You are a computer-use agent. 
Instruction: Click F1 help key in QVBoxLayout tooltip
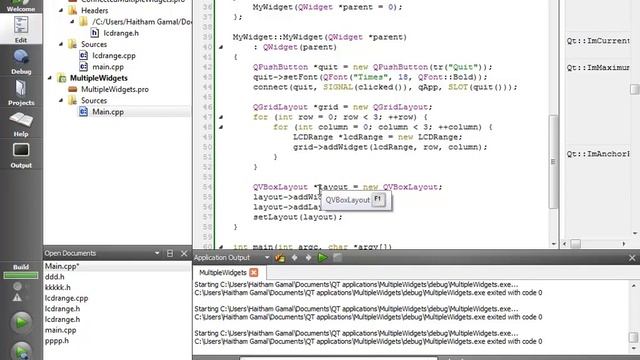378,200
